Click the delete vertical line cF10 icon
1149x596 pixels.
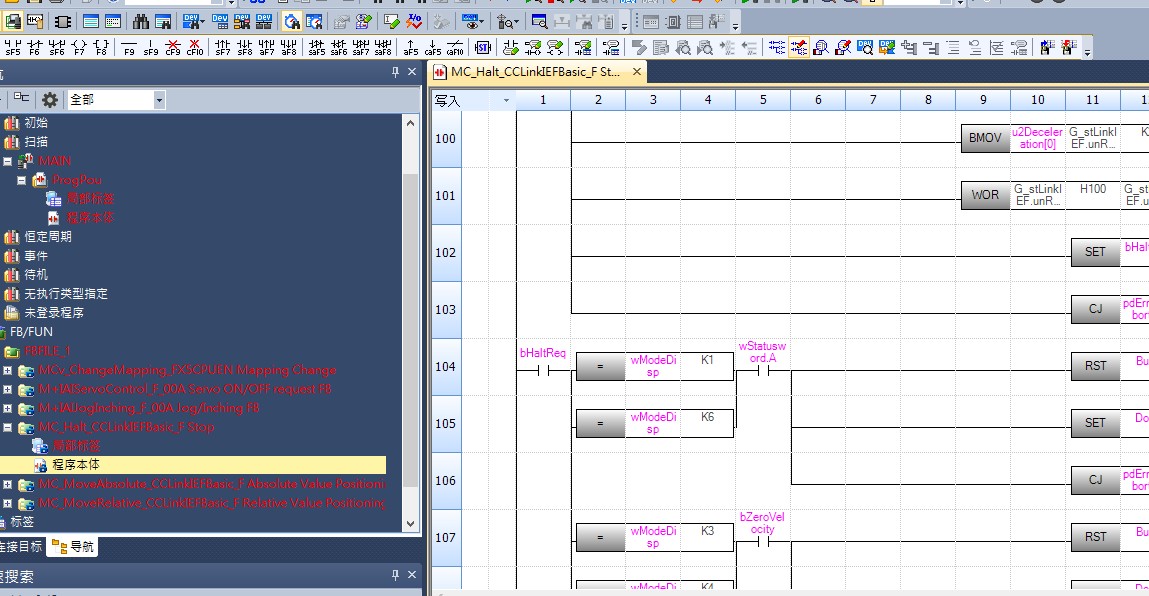pos(194,47)
